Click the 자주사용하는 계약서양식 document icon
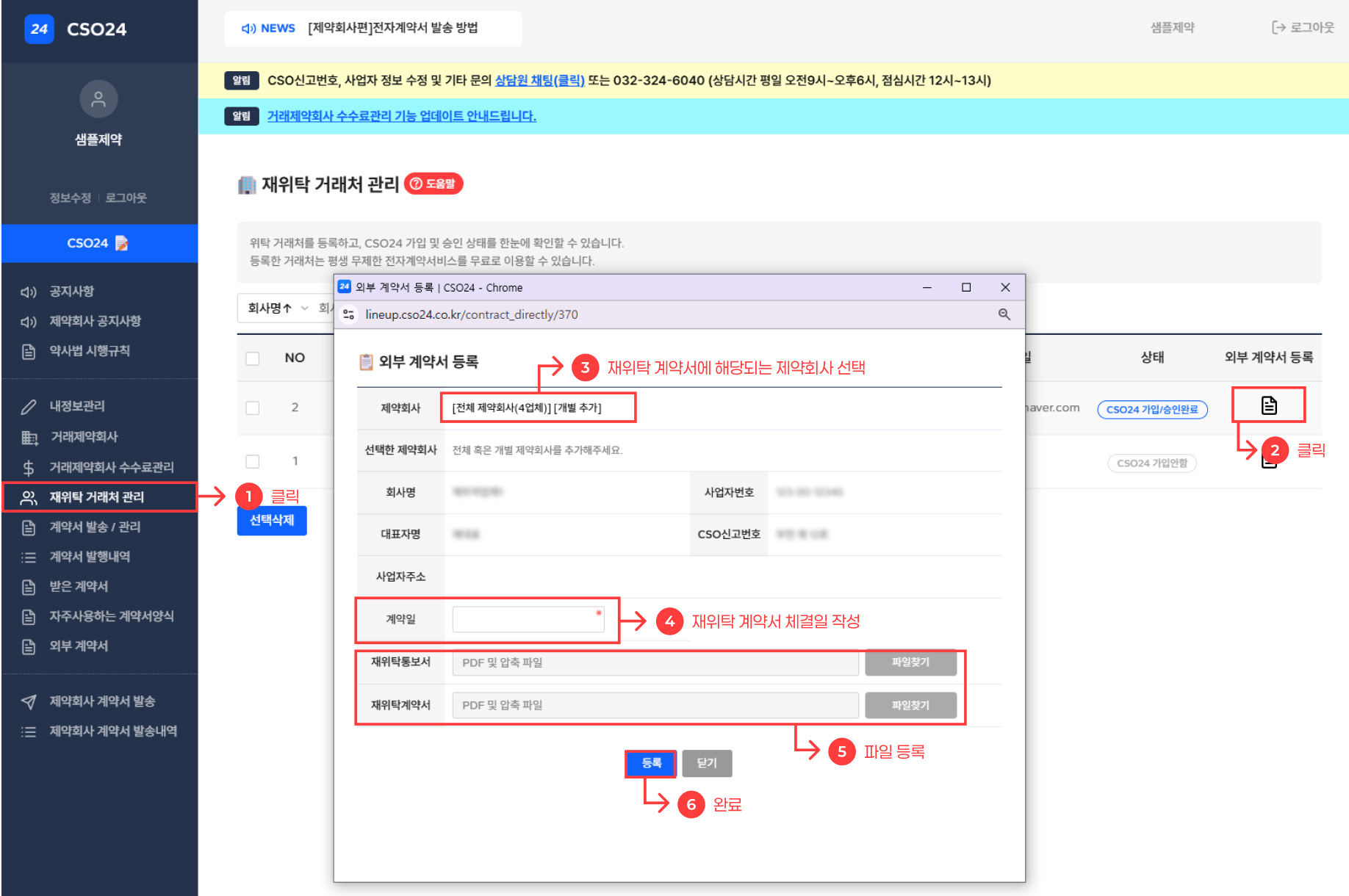Screen dimensions: 1349x896 29,617
